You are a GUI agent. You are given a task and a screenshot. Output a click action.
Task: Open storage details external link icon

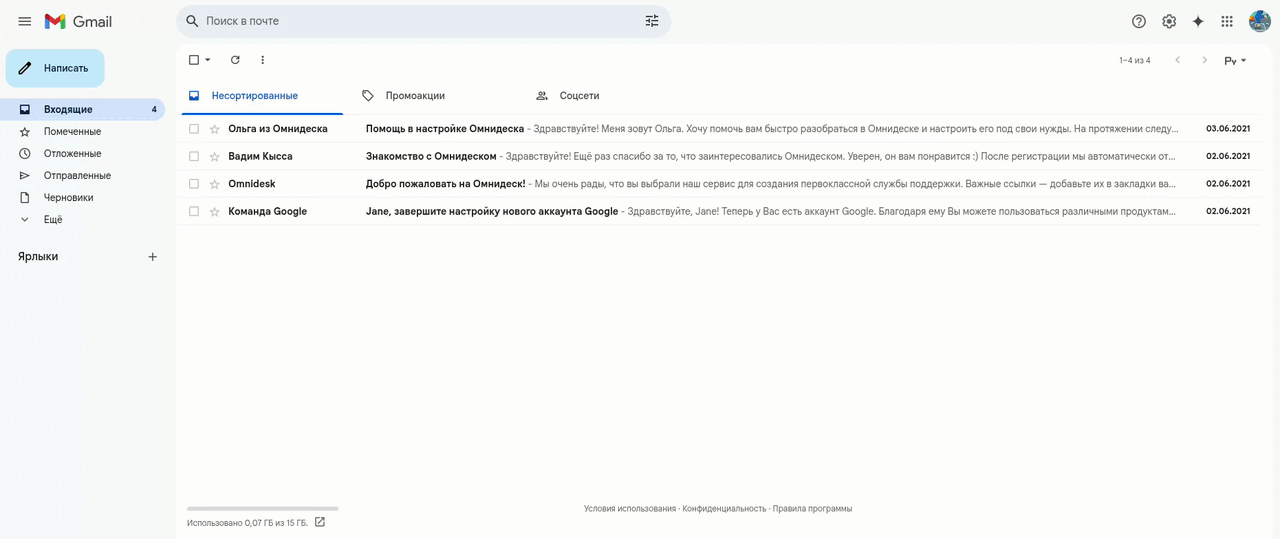320,522
